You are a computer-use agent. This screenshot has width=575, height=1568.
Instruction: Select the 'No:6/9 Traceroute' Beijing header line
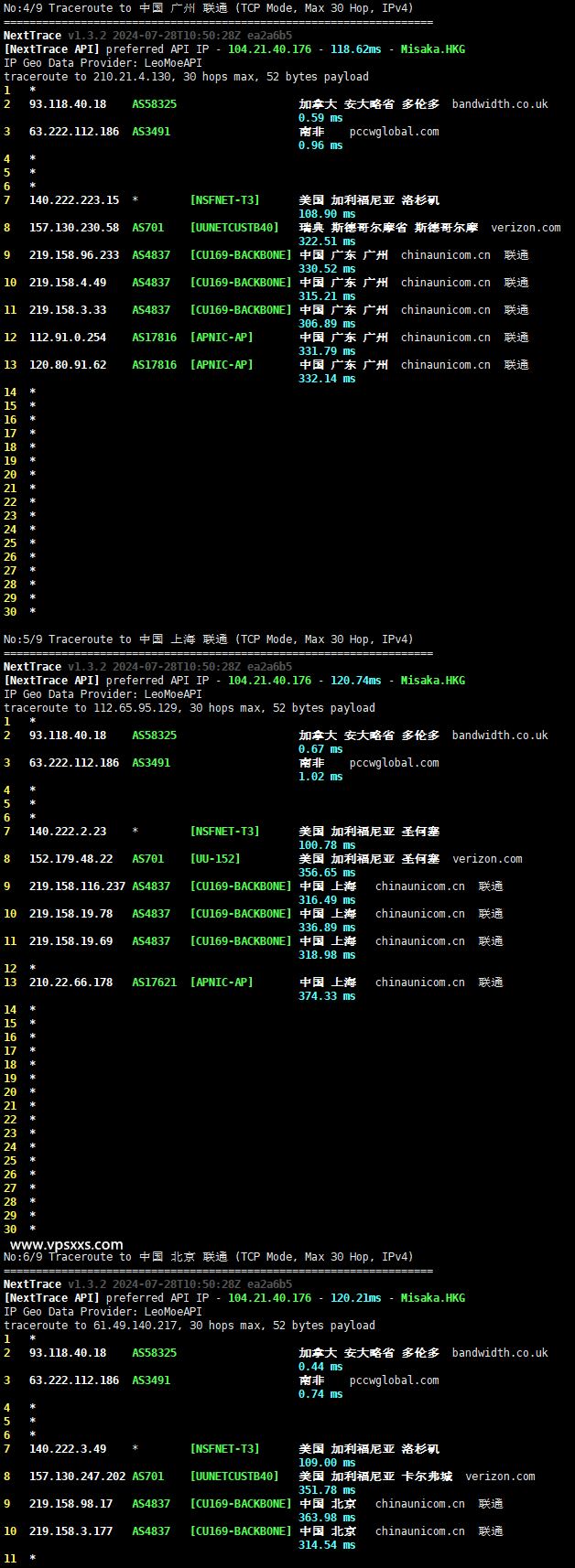point(209,1257)
